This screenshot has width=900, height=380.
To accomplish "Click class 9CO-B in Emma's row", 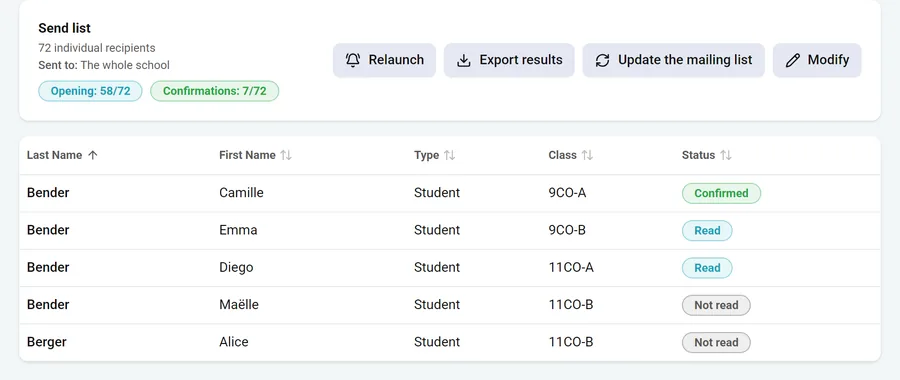I will [x=567, y=230].
